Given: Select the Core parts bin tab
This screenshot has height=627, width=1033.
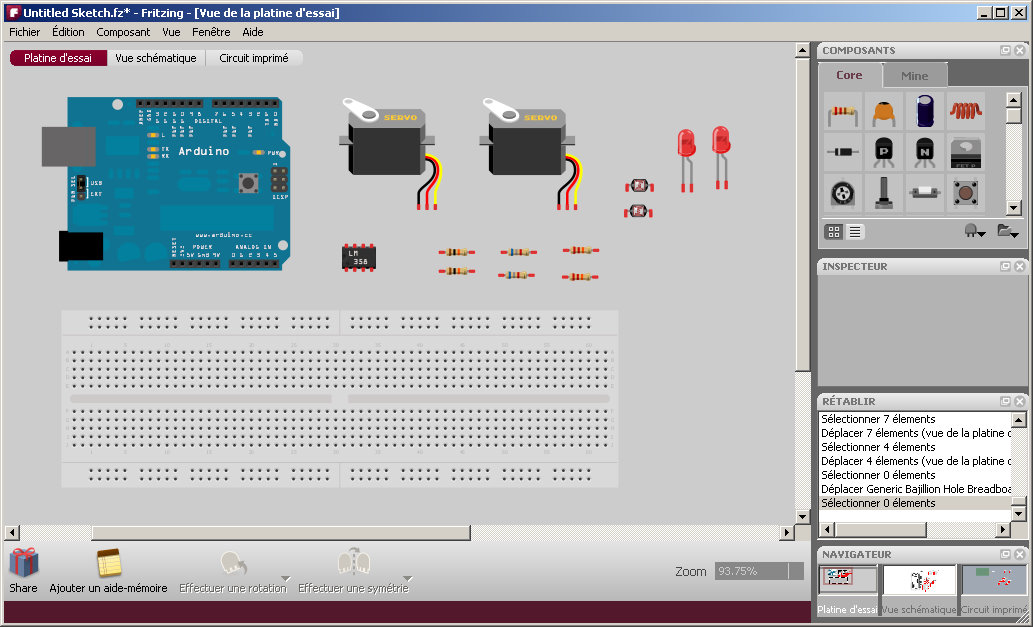Looking at the screenshot, I should coord(849,75).
